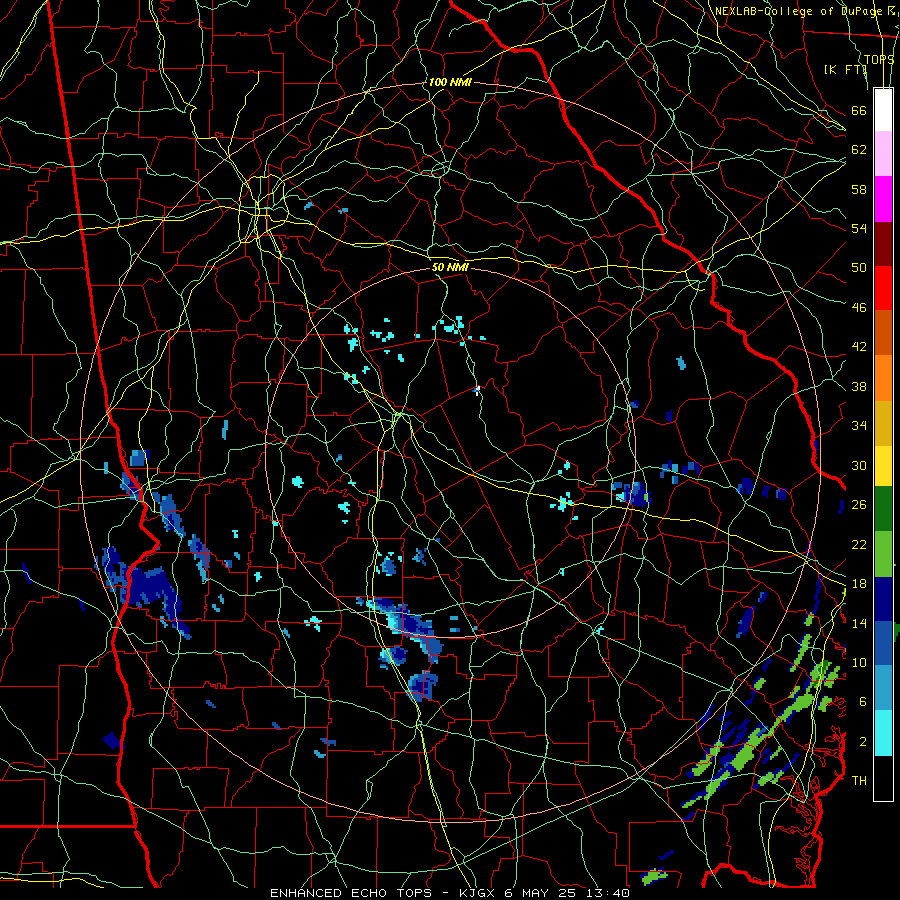Click the legend value 54
900x900 pixels.
859,228
